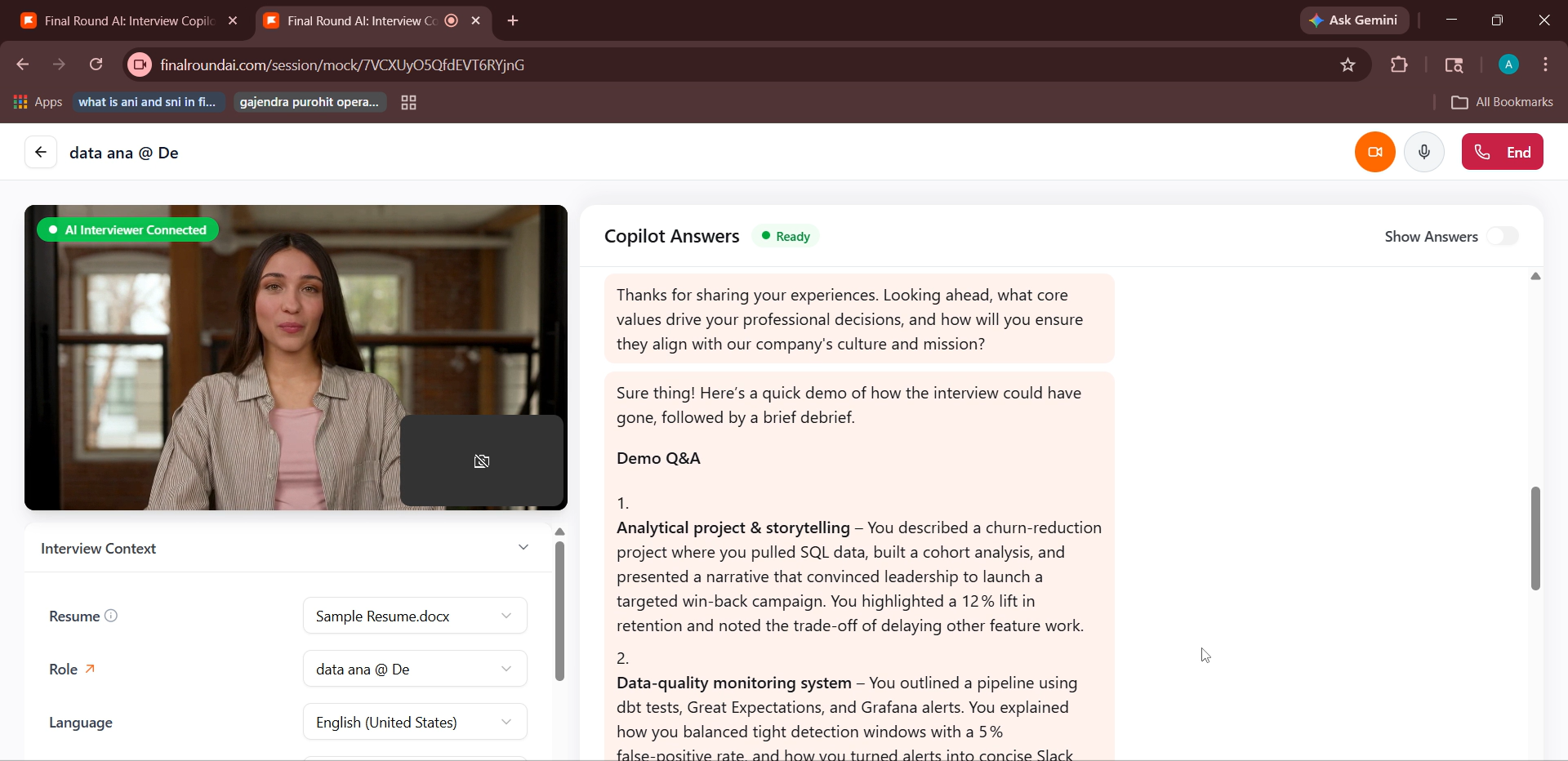The image size is (1568, 761).
Task: Open a new browser tab
Action: click(513, 21)
